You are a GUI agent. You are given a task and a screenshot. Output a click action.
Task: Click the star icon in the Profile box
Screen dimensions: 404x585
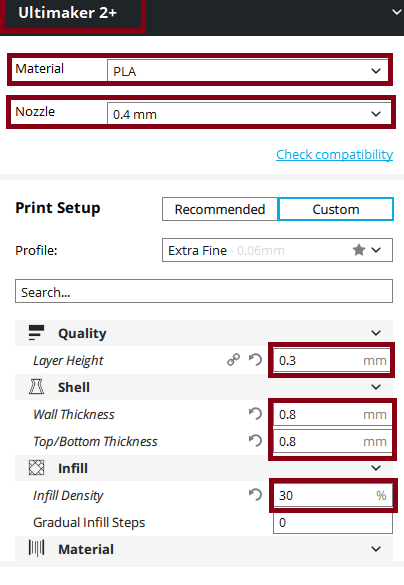359,250
